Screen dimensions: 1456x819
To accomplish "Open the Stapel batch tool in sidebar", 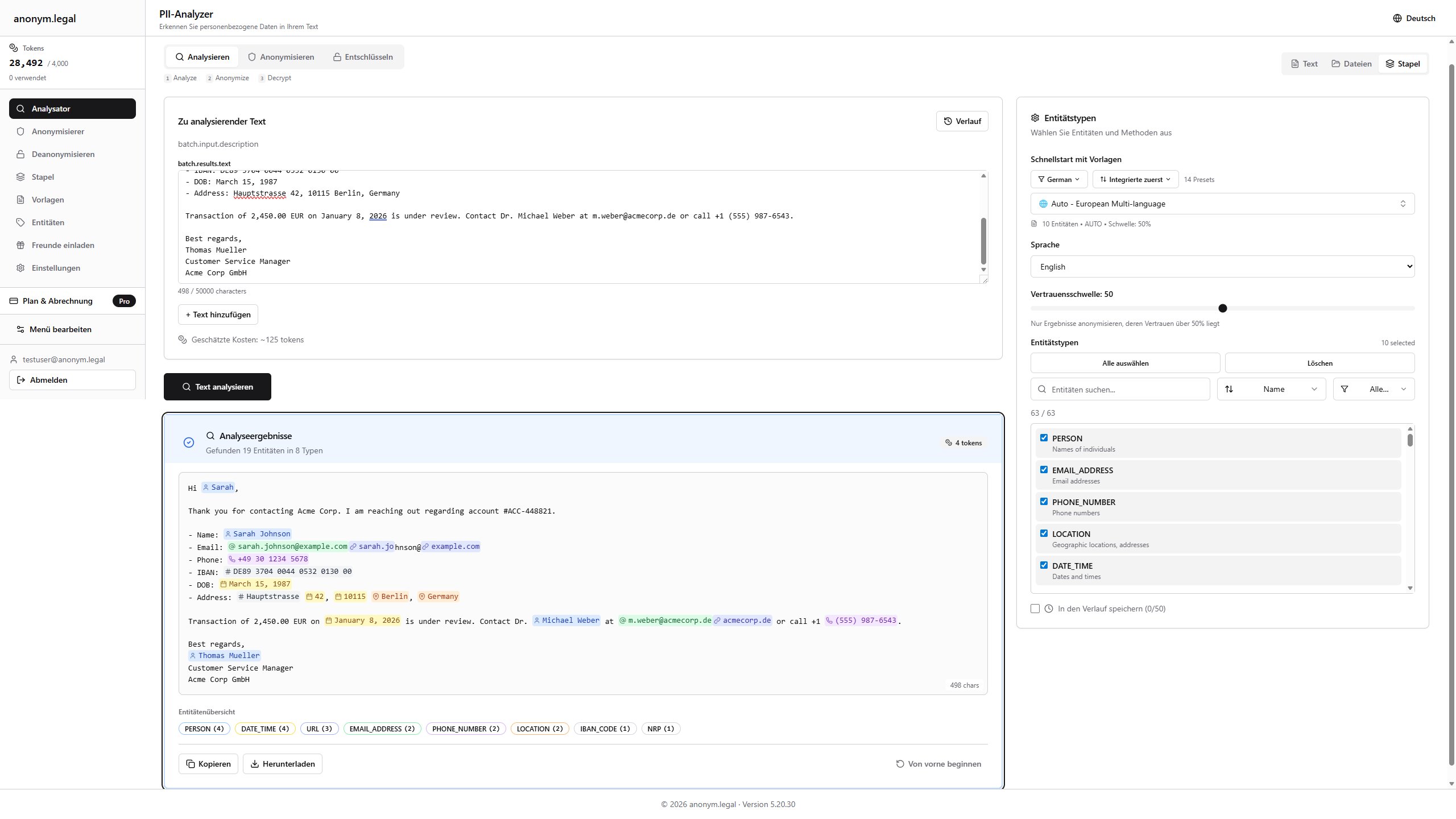I will pyautogui.click(x=44, y=177).
